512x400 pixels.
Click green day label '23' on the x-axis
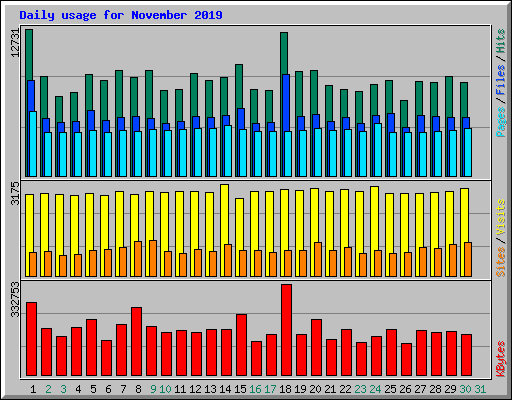pyautogui.click(x=360, y=389)
